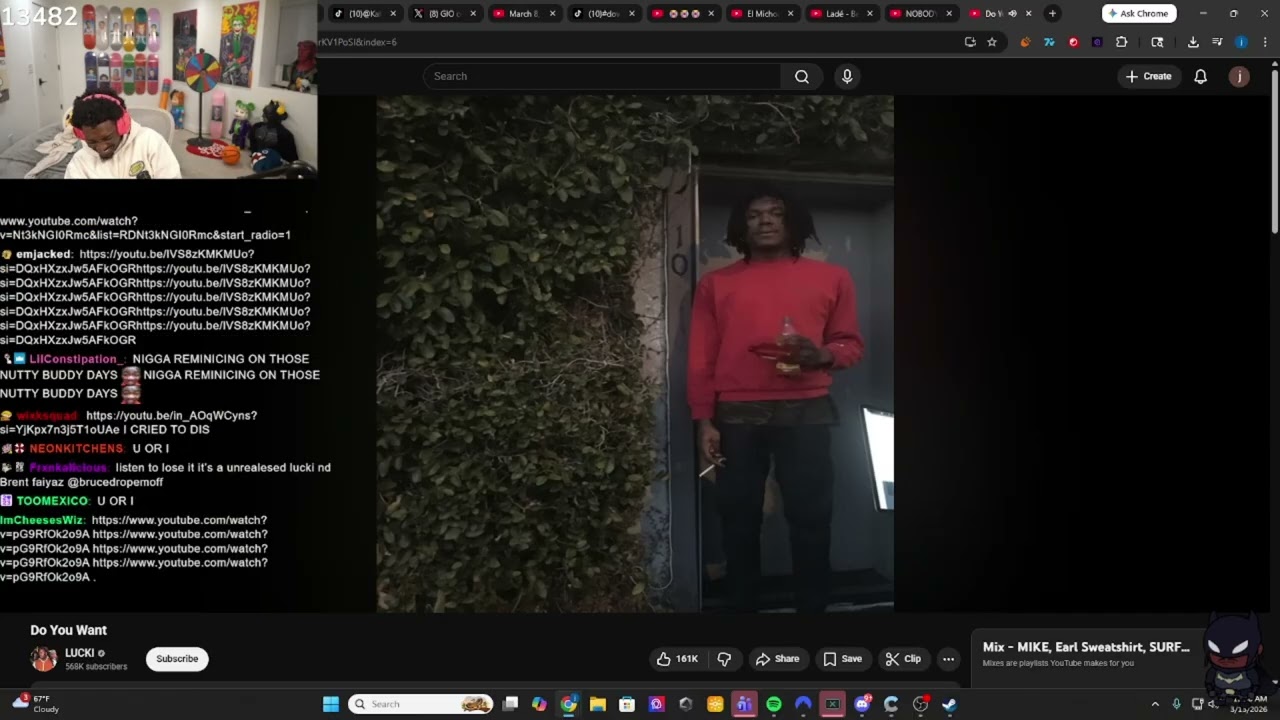Click the red extension icon in the toolbar
This screenshot has height=720, width=1280.
point(1073,42)
